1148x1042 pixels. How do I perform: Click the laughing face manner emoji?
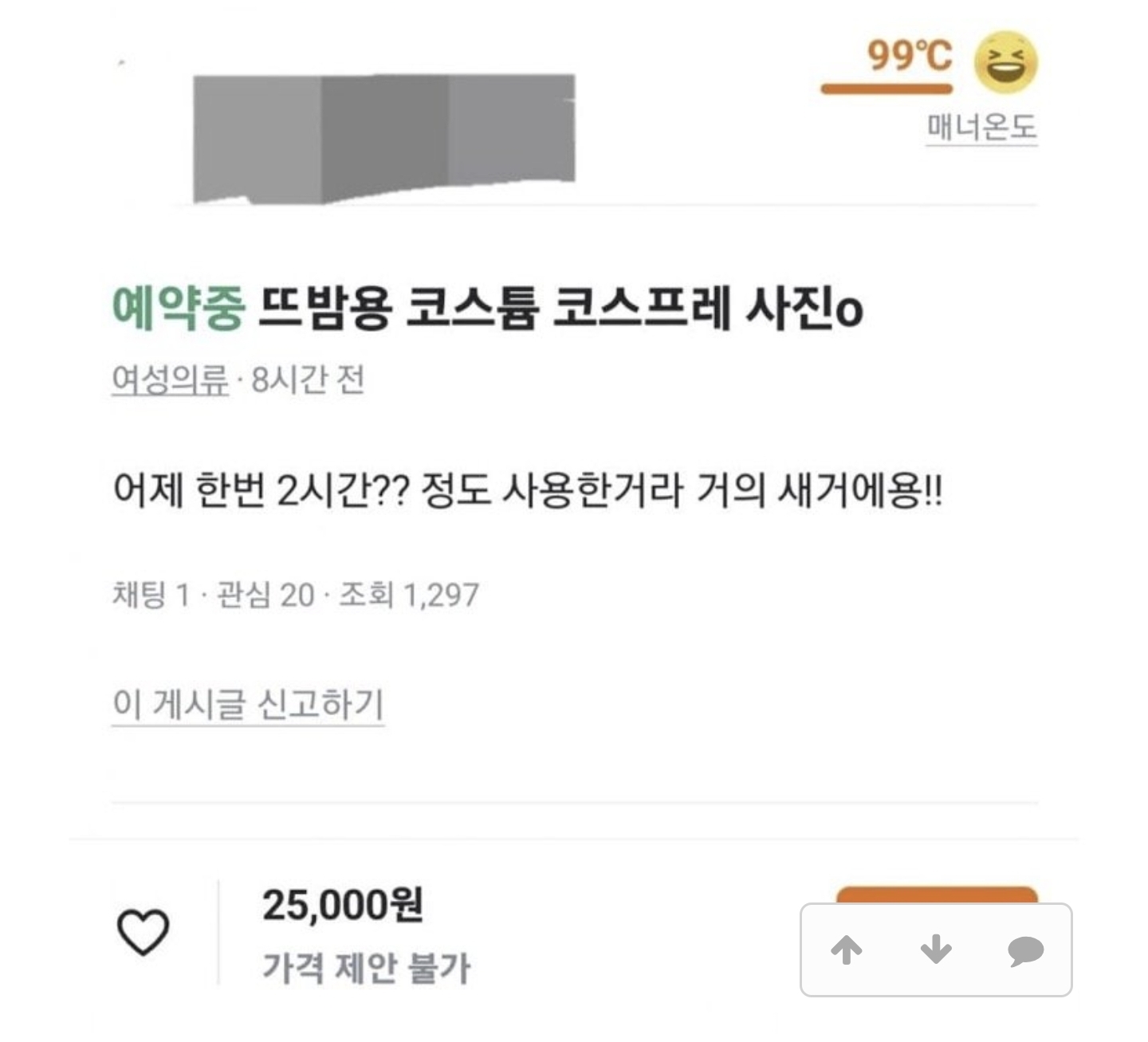click(x=1007, y=63)
